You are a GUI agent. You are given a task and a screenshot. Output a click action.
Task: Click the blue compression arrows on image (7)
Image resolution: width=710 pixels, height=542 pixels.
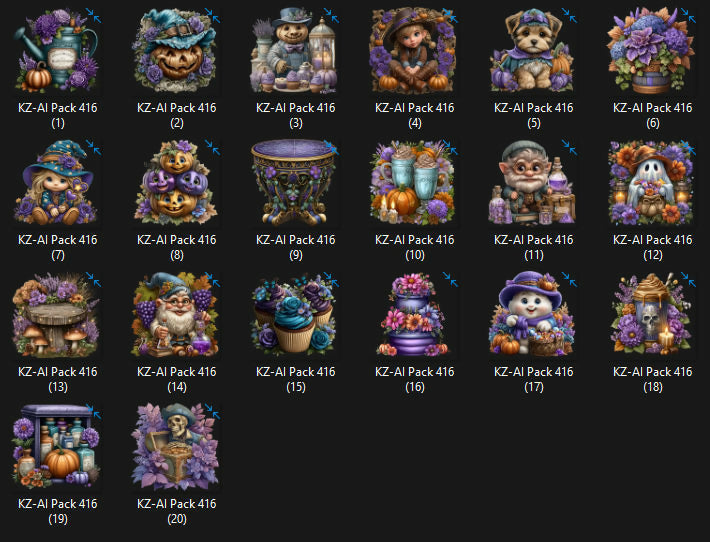tap(93, 148)
